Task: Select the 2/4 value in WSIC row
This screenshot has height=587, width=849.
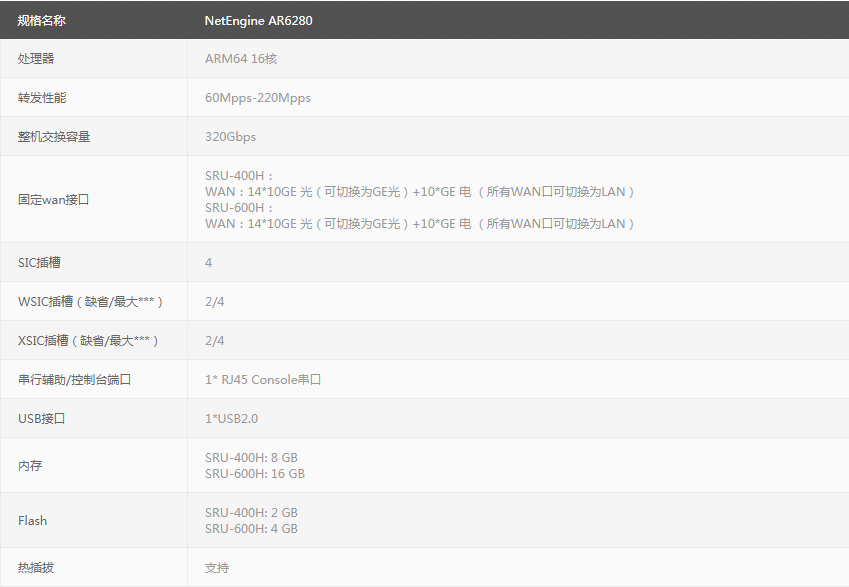Action: 214,302
